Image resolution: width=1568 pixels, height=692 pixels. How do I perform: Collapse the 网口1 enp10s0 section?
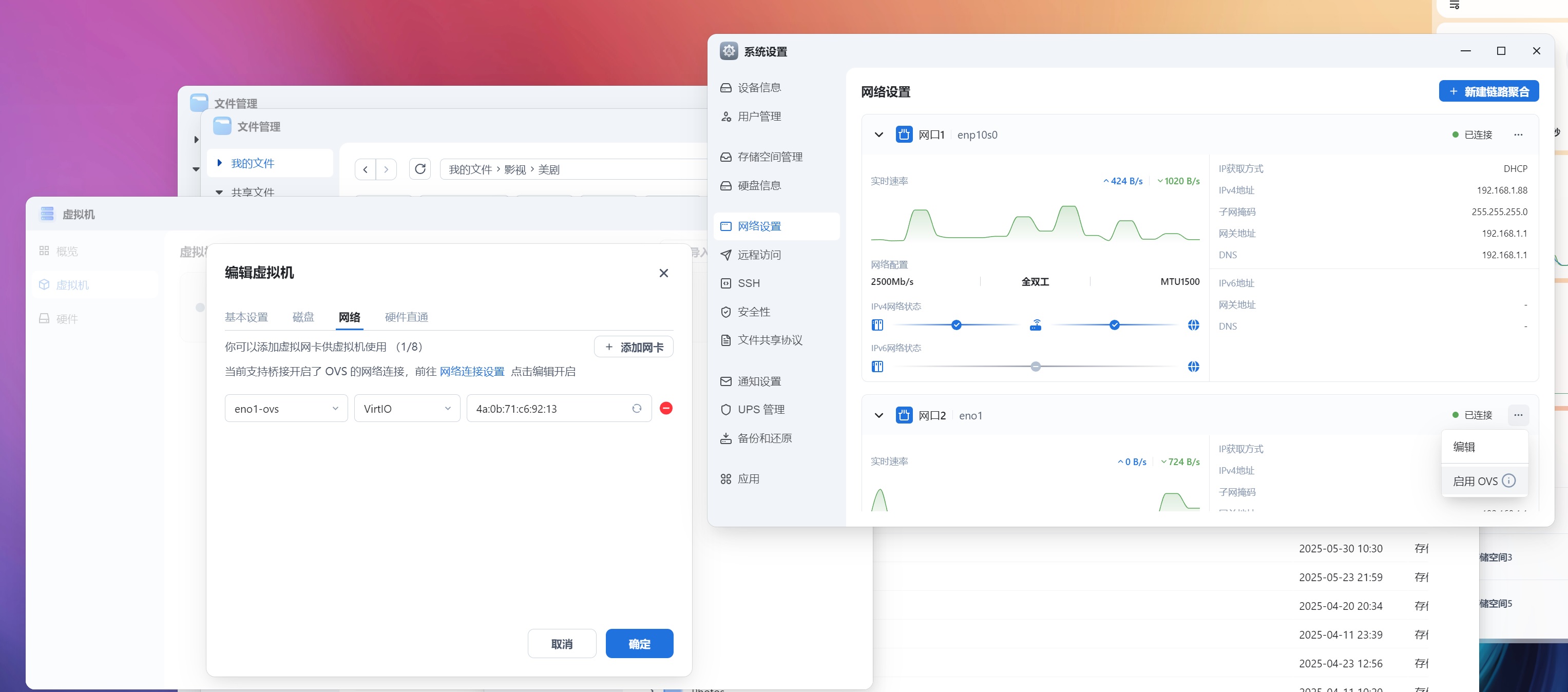879,134
